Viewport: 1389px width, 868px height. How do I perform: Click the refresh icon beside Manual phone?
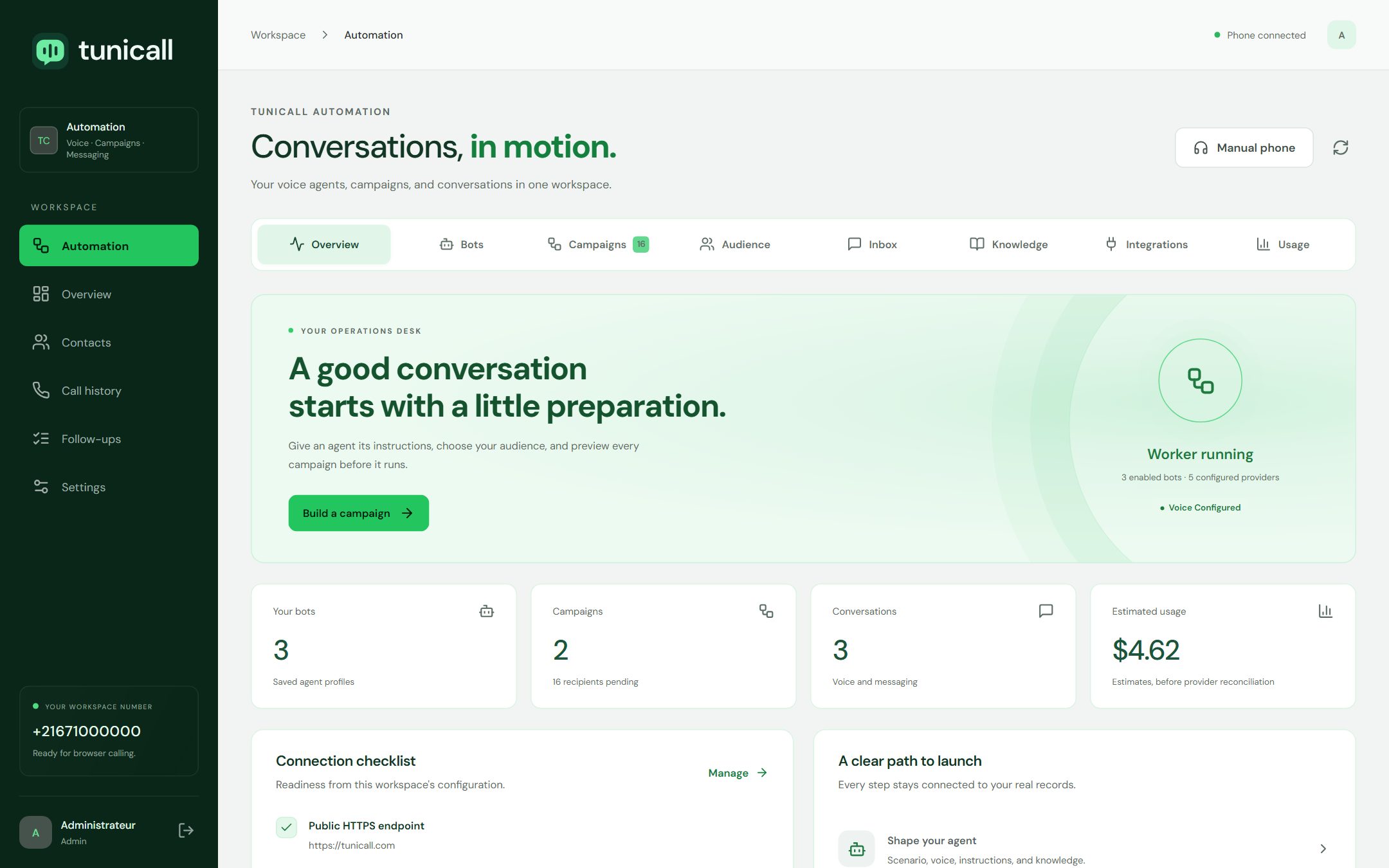coord(1341,148)
